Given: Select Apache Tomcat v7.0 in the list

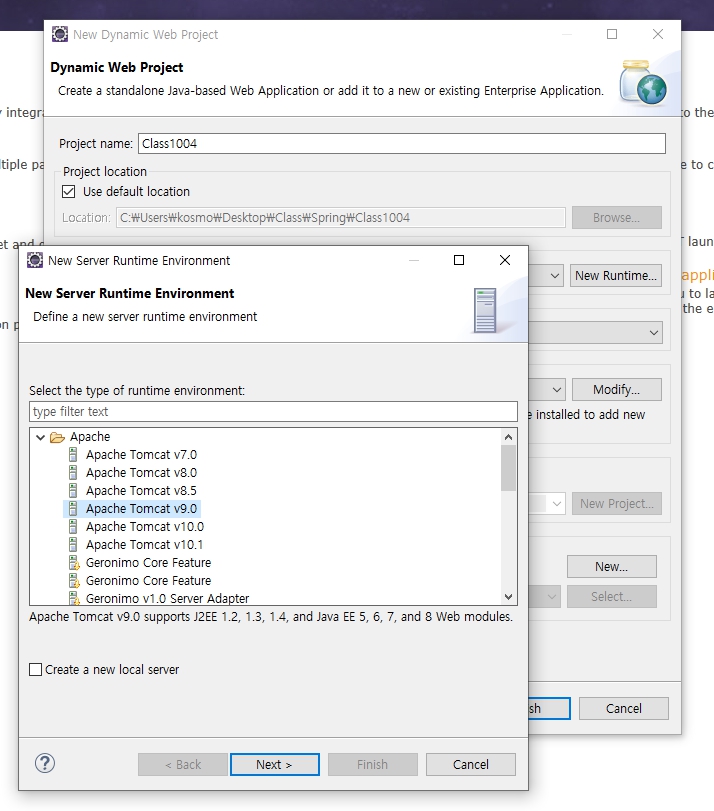Looking at the screenshot, I should click(x=141, y=455).
